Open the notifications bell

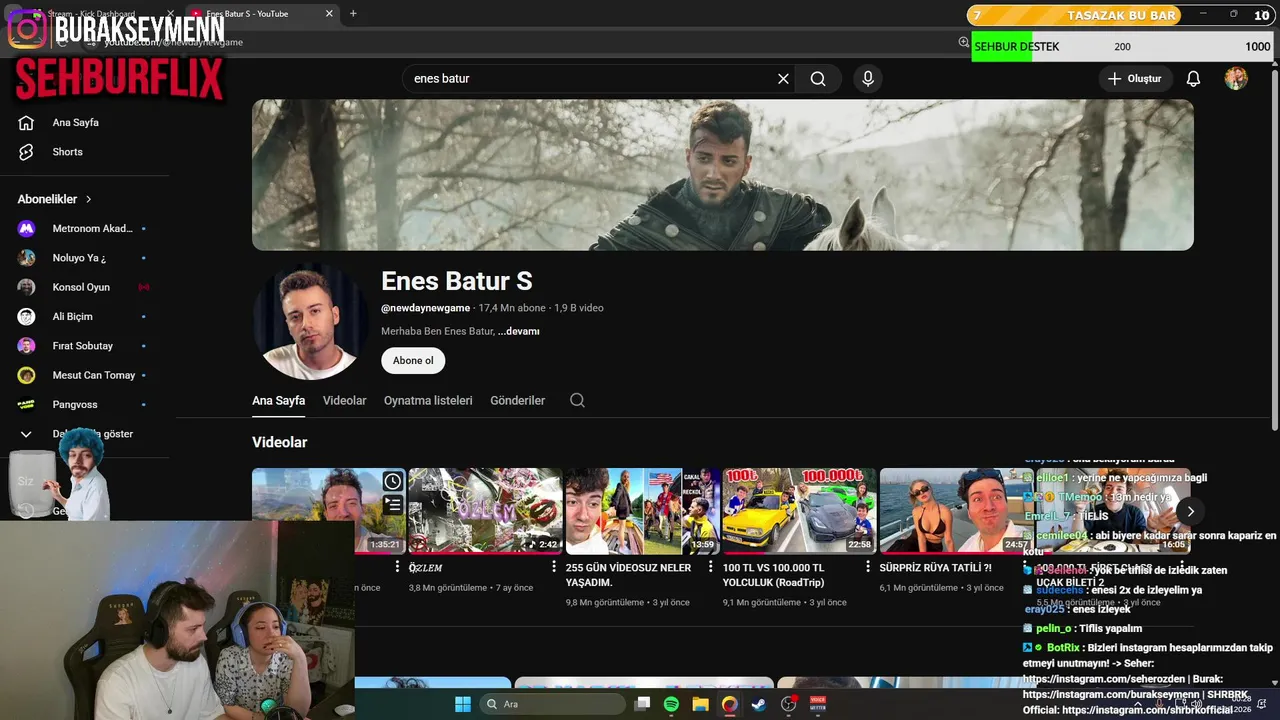click(1193, 79)
